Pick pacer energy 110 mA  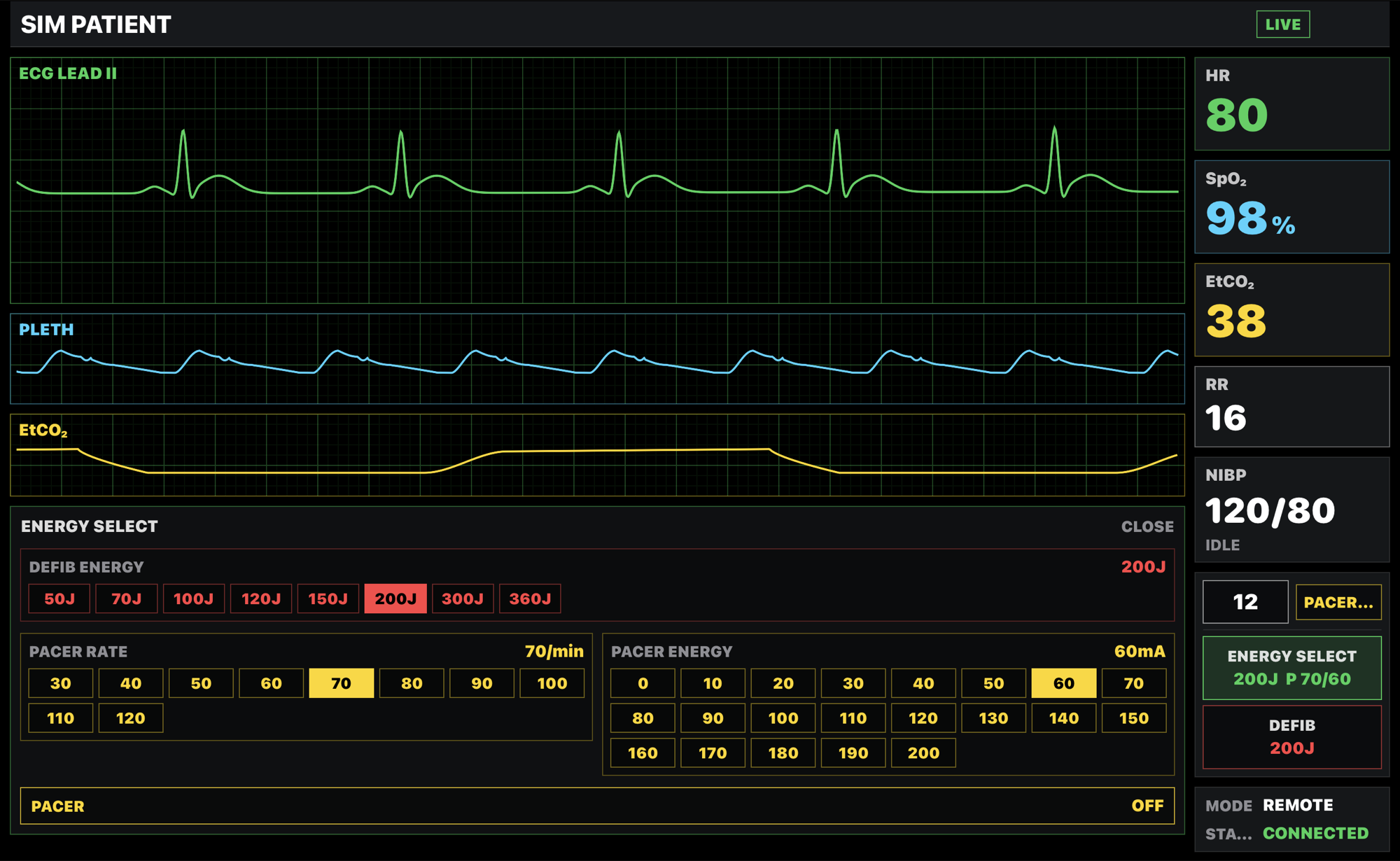click(853, 718)
